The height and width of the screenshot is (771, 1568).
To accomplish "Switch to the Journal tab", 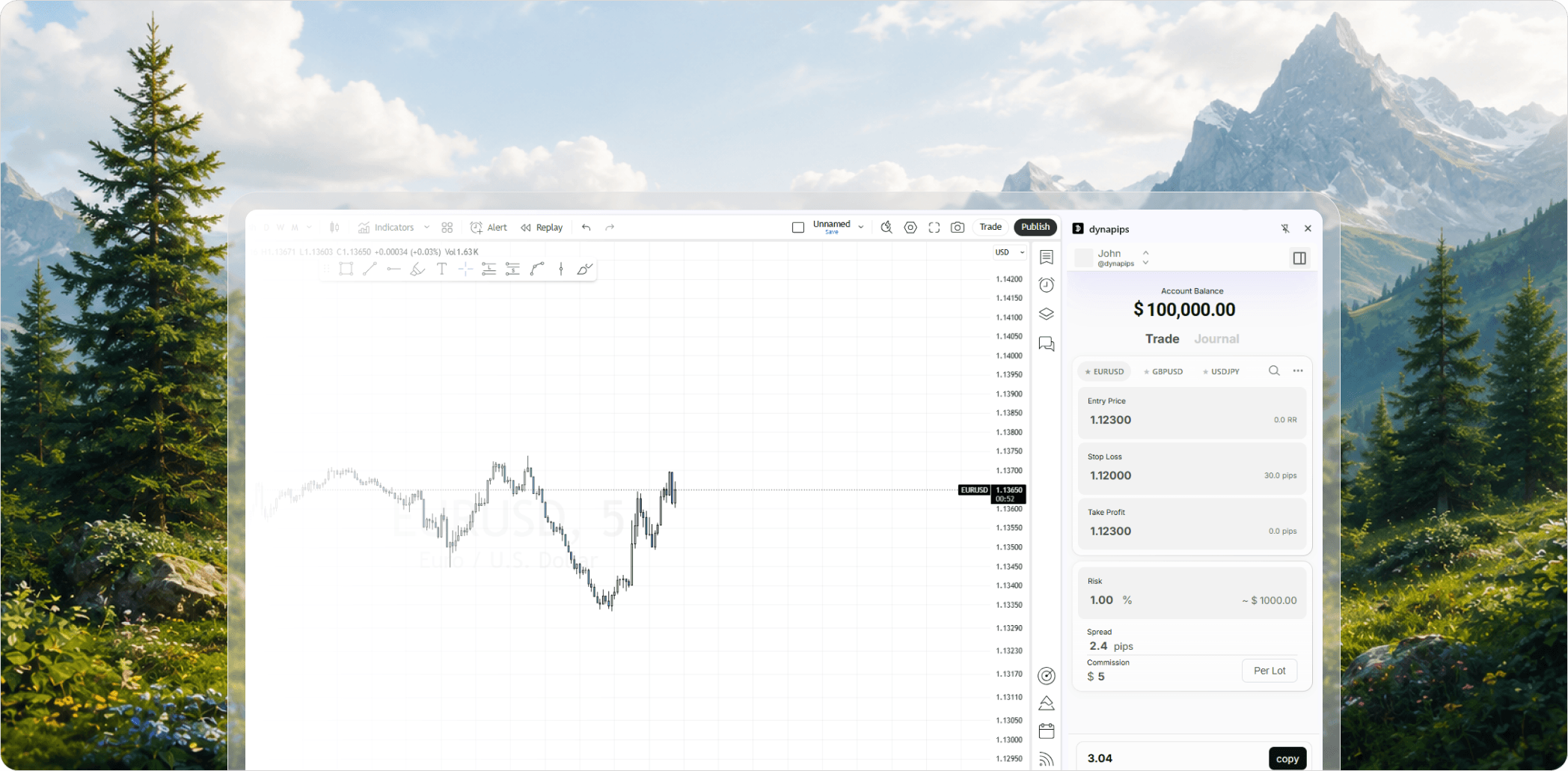I will [x=1216, y=339].
